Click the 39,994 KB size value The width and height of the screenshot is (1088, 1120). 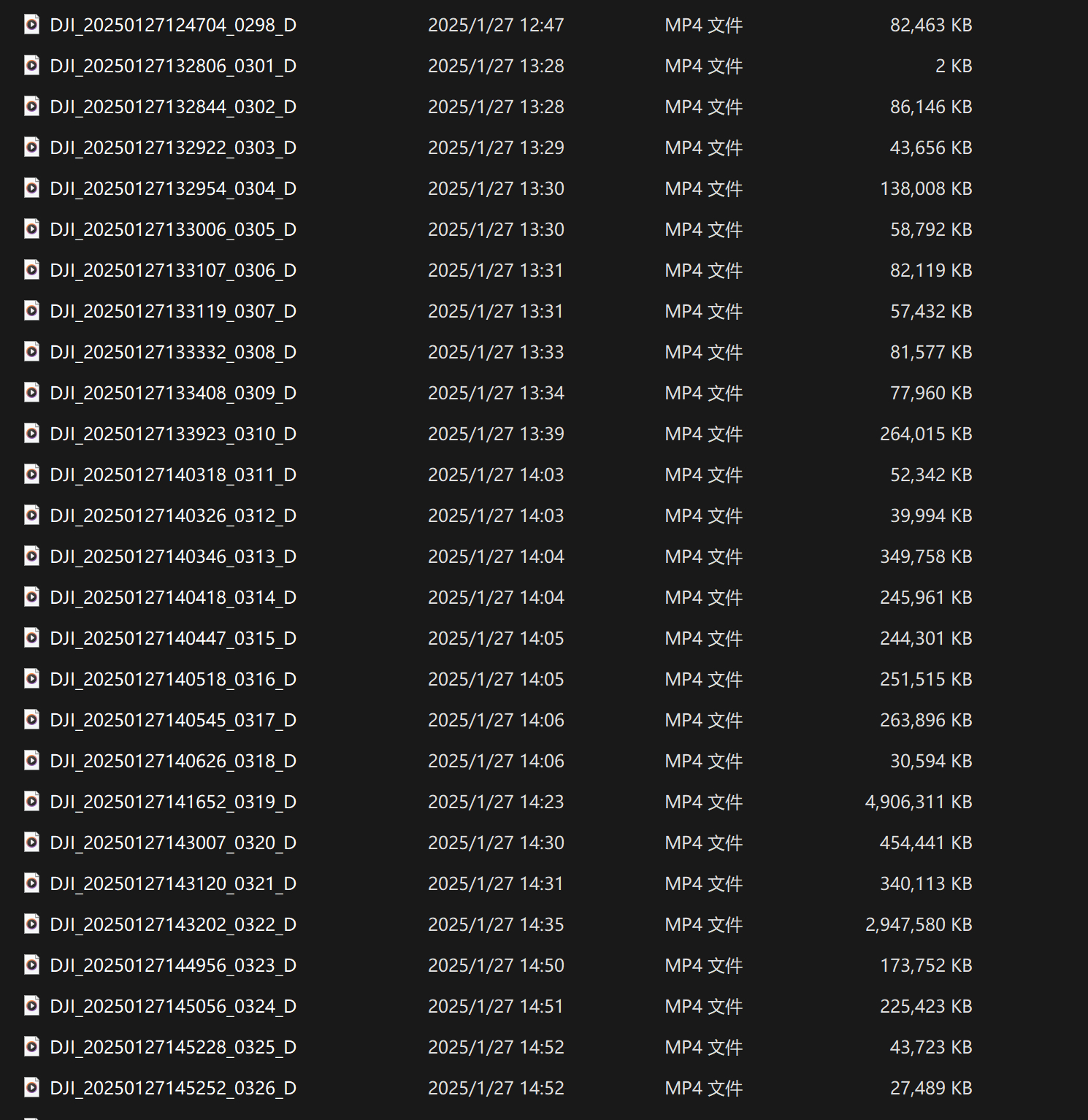pyautogui.click(x=931, y=516)
